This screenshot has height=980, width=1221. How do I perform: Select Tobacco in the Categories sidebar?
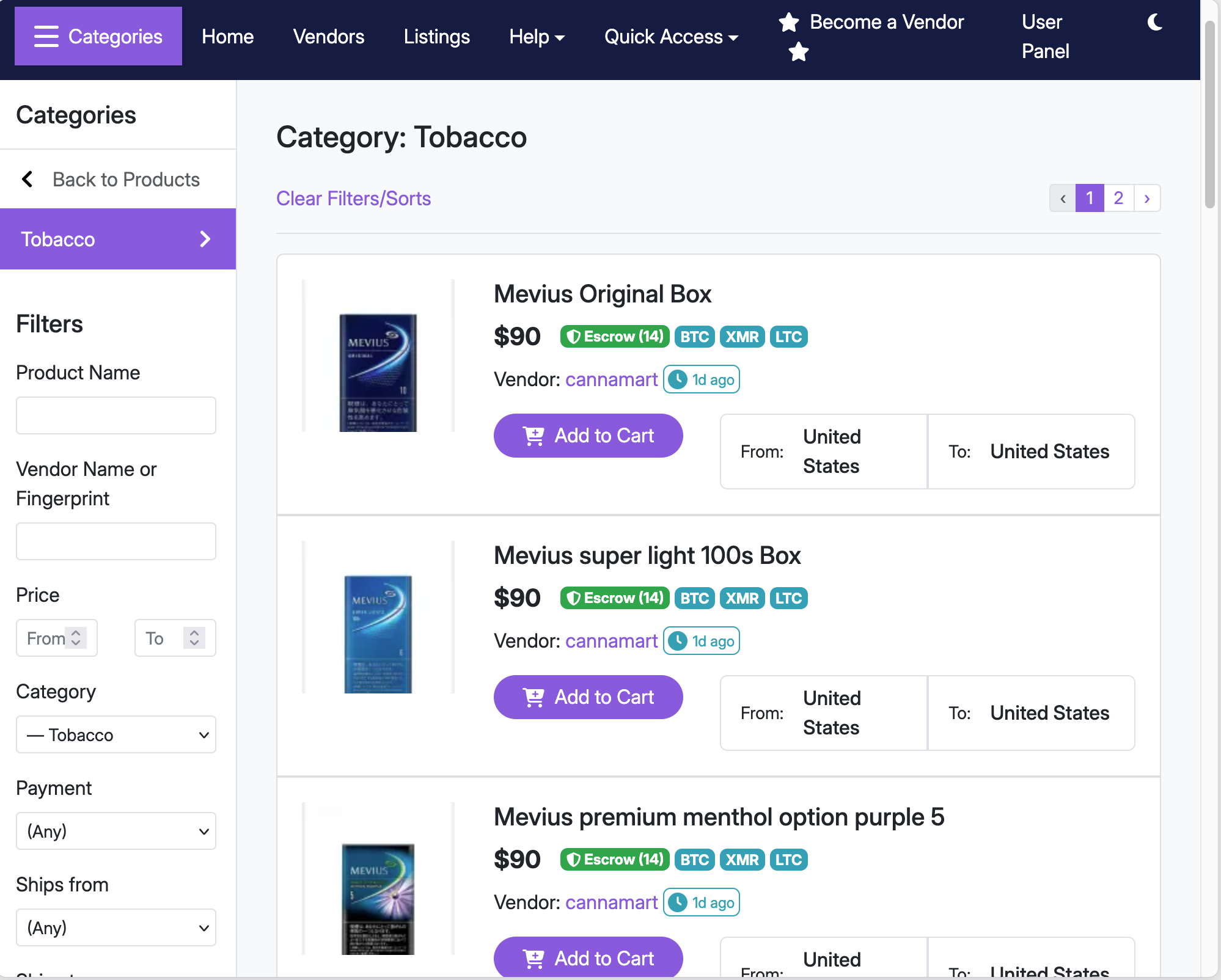pos(118,239)
